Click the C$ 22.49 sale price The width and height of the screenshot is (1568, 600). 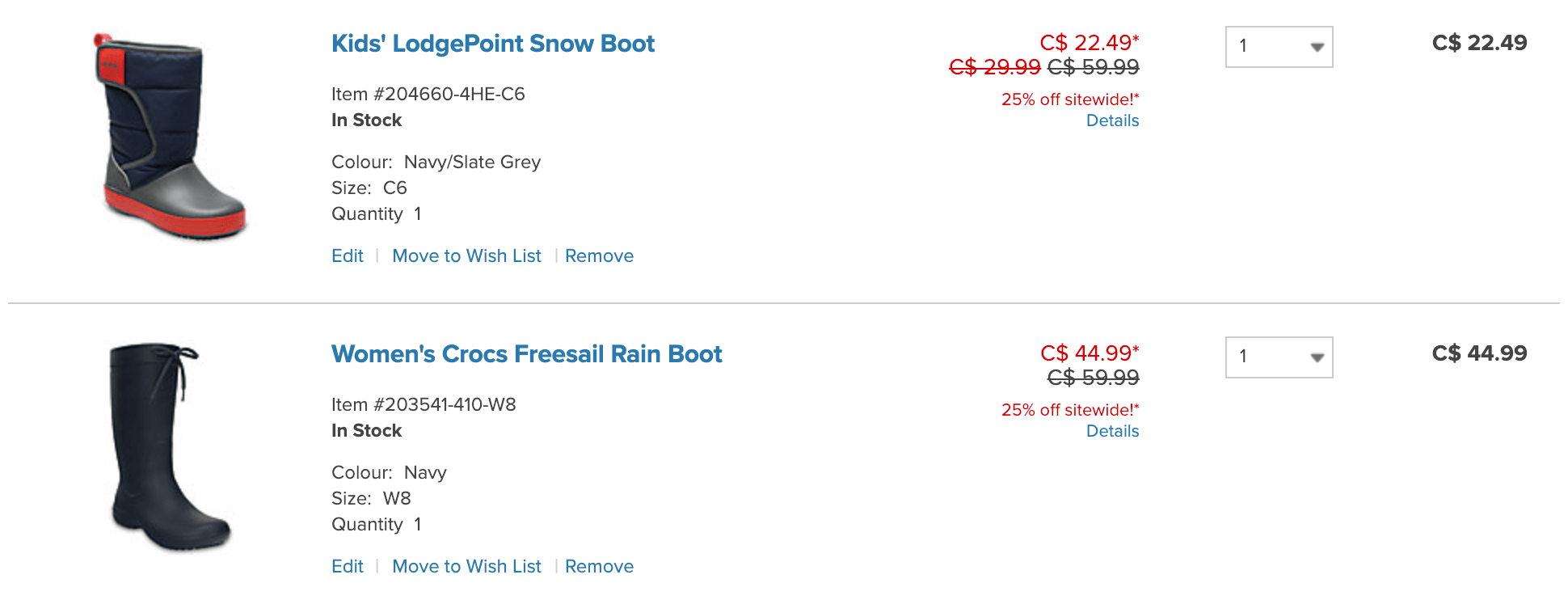tap(1089, 42)
